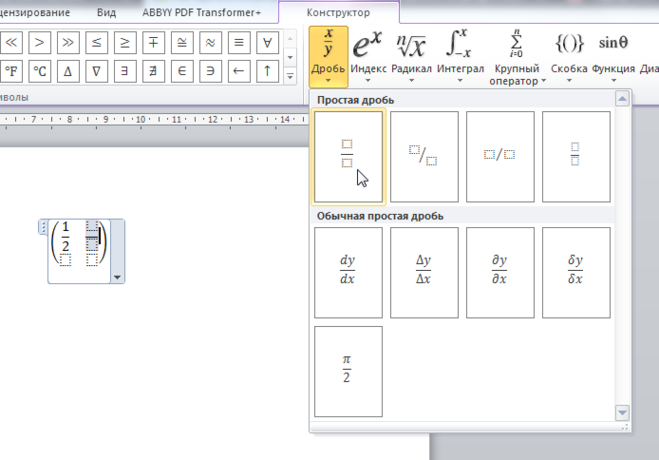Insert the partial ∂y over ∂x fraction
This screenshot has height=460, width=659.
(500, 273)
